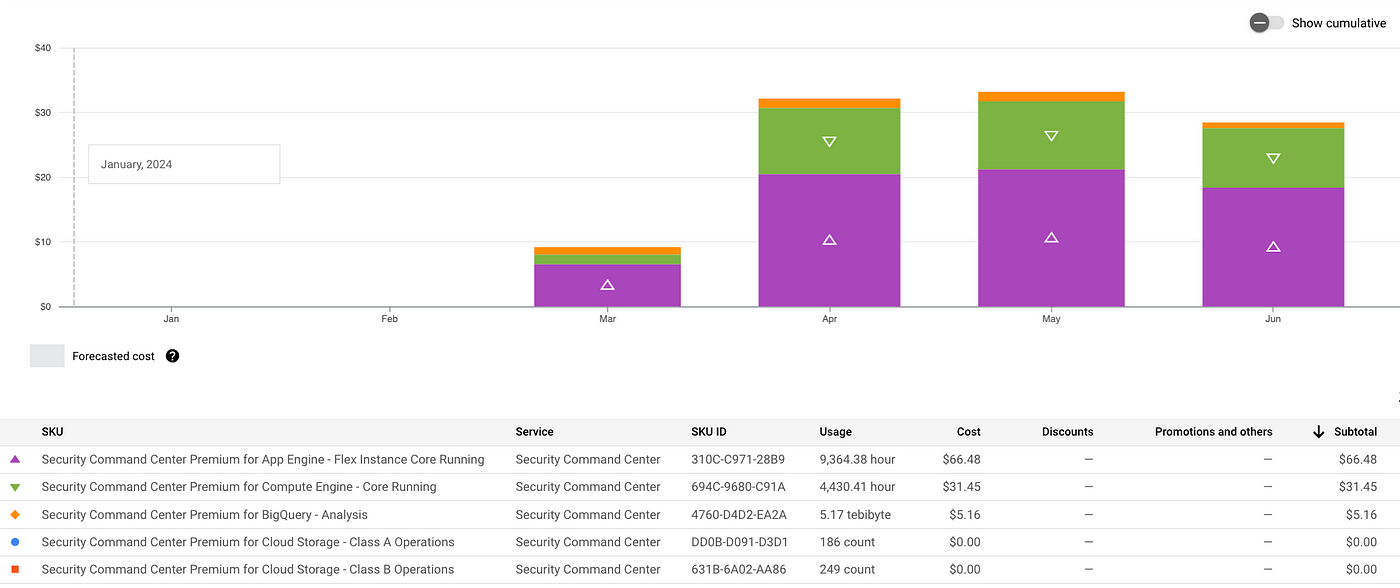
Task: Click the 5.17 tebibyte usage value
Action: tap(855, 515)
